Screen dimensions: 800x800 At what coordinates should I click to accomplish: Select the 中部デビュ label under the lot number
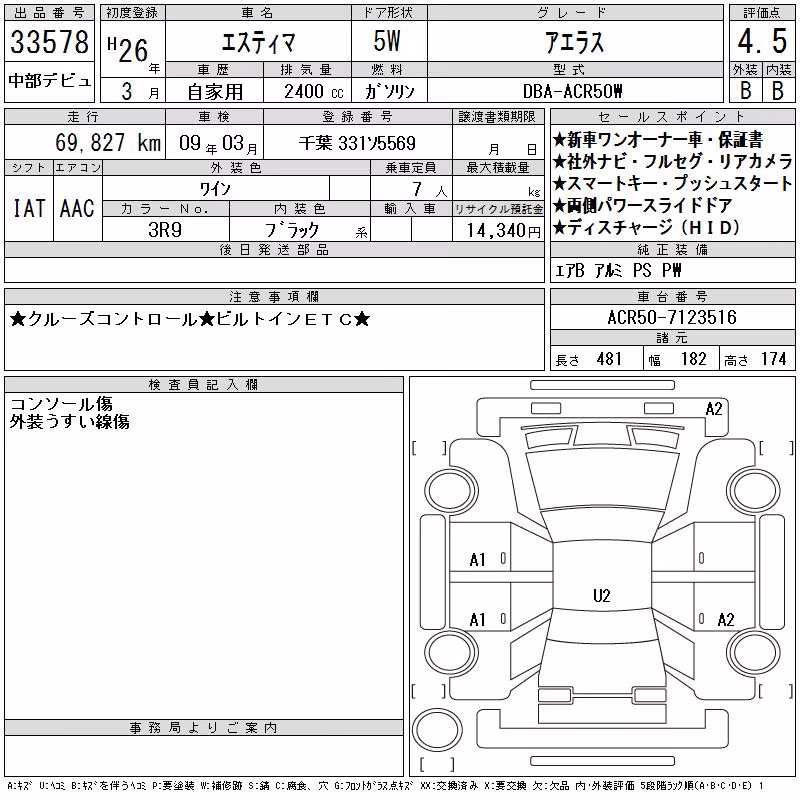tap(49, 81)
